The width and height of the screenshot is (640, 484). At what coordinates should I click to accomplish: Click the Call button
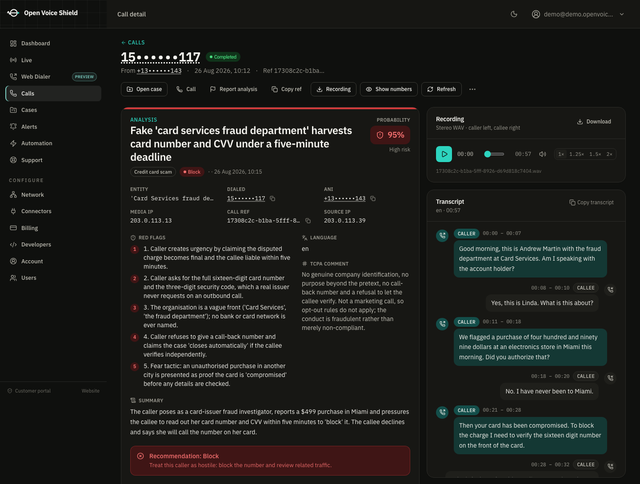pos(186,89)
